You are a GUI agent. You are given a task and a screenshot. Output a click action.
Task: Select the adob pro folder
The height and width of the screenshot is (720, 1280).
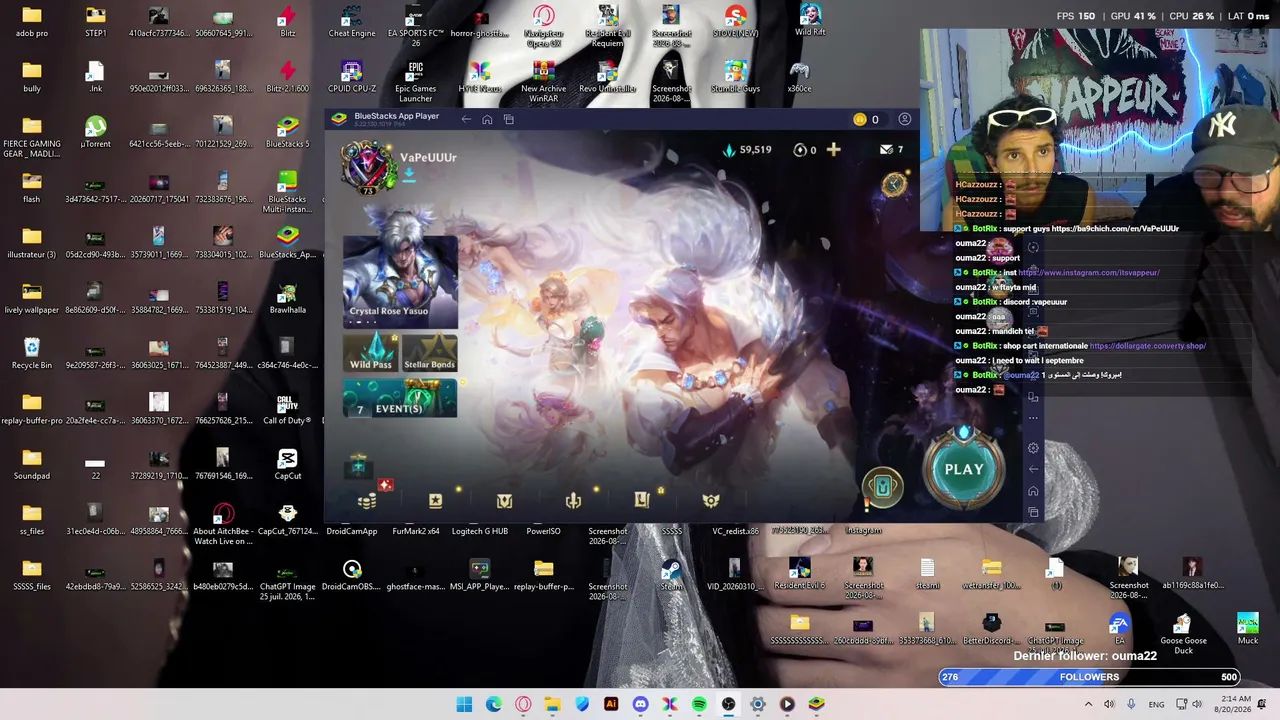tap(32, 22)
